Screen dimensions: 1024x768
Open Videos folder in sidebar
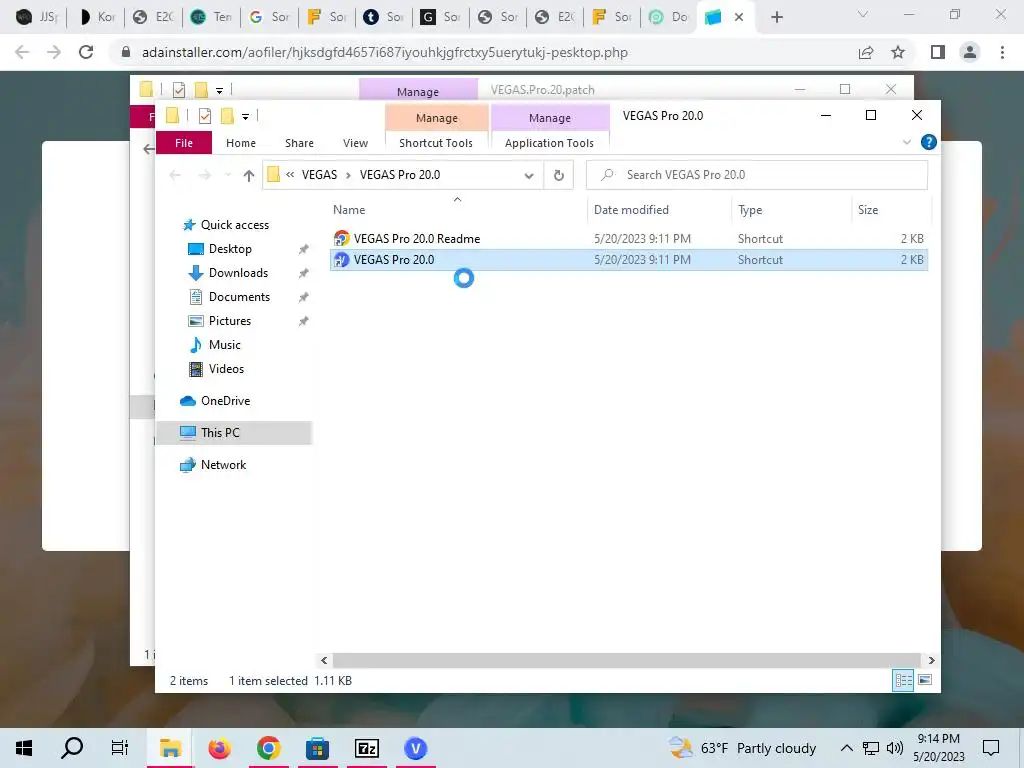226,369
